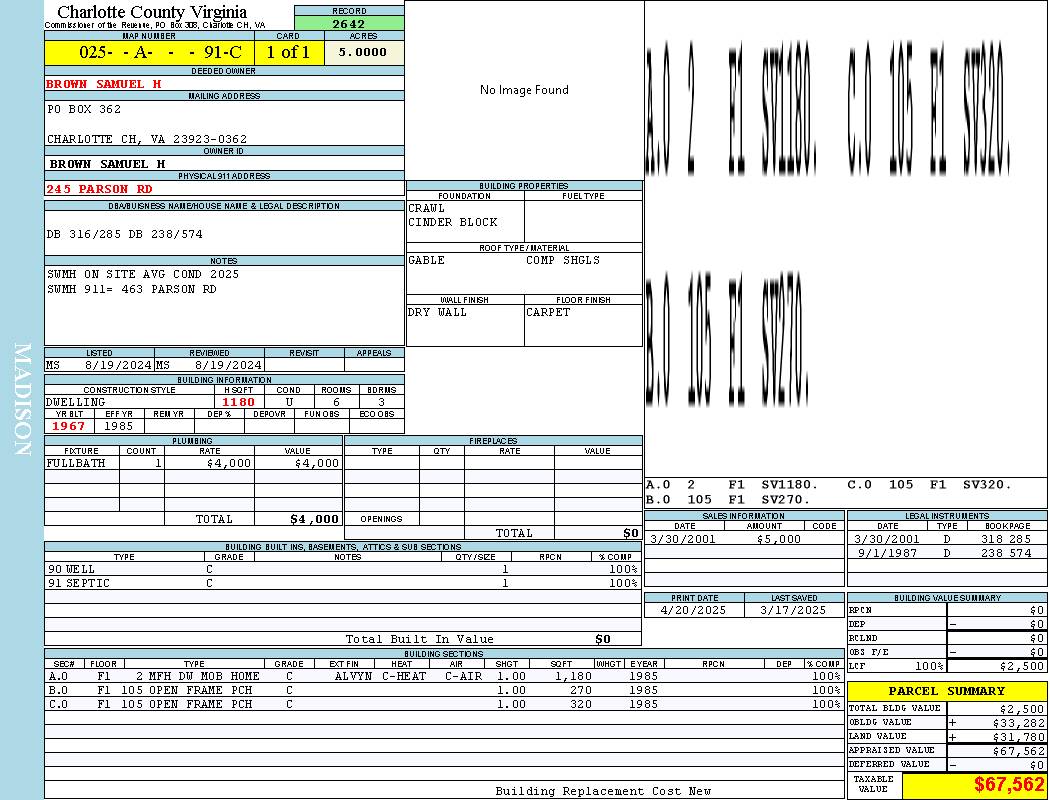
Task: Click sales date 3/30/2001
Action: pyautogui.click(x=682, y=539)
